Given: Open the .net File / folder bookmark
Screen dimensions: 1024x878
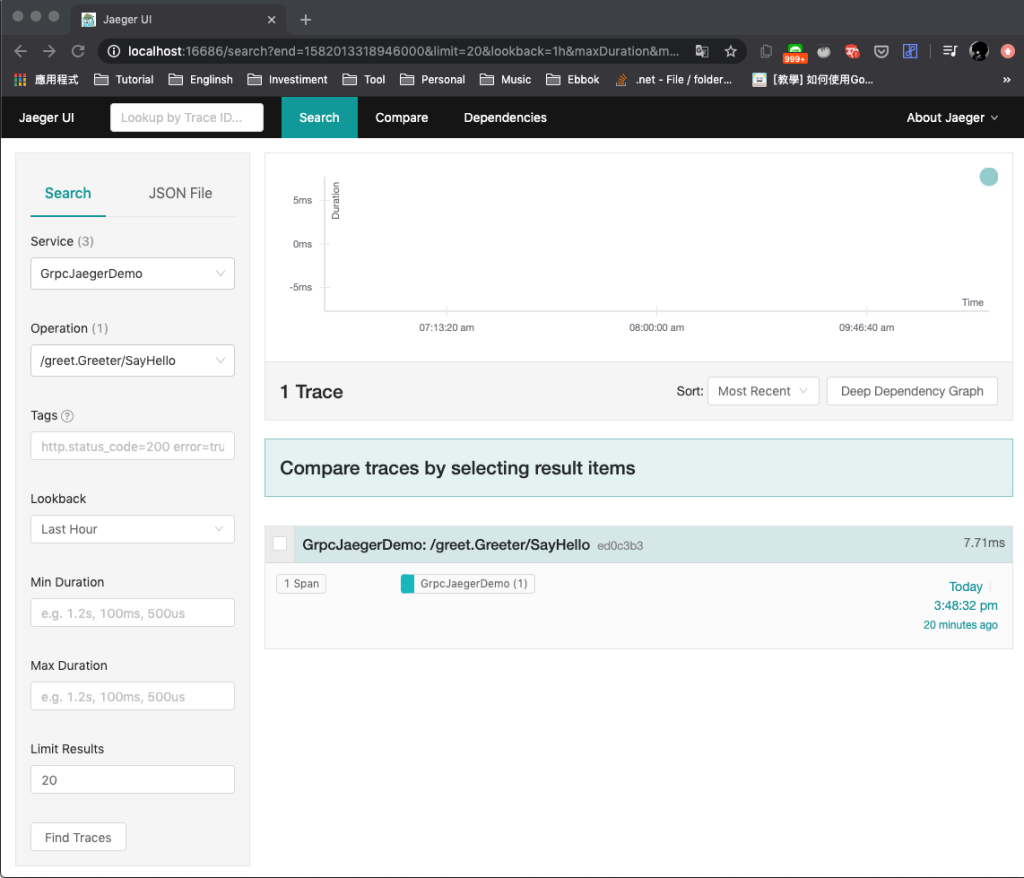Looking at the screenshot, I should pos(673,80).
